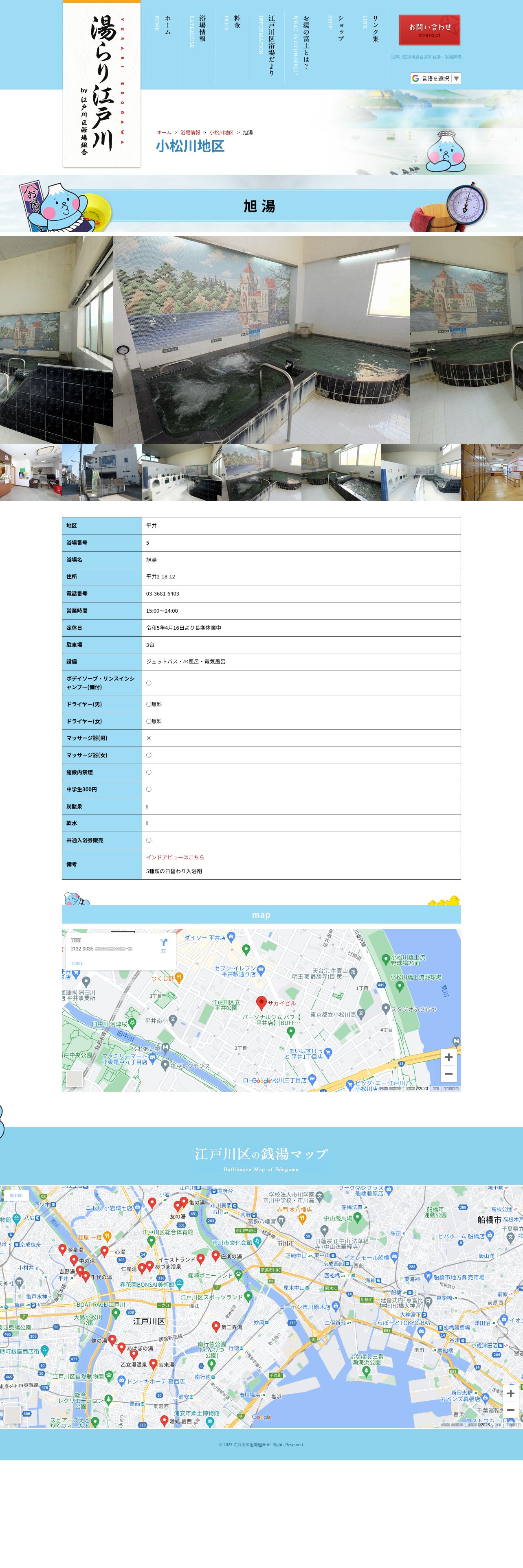Switch the map layer on the 旭湯 location map
523x1568 pixels.
click(74, 1079)
